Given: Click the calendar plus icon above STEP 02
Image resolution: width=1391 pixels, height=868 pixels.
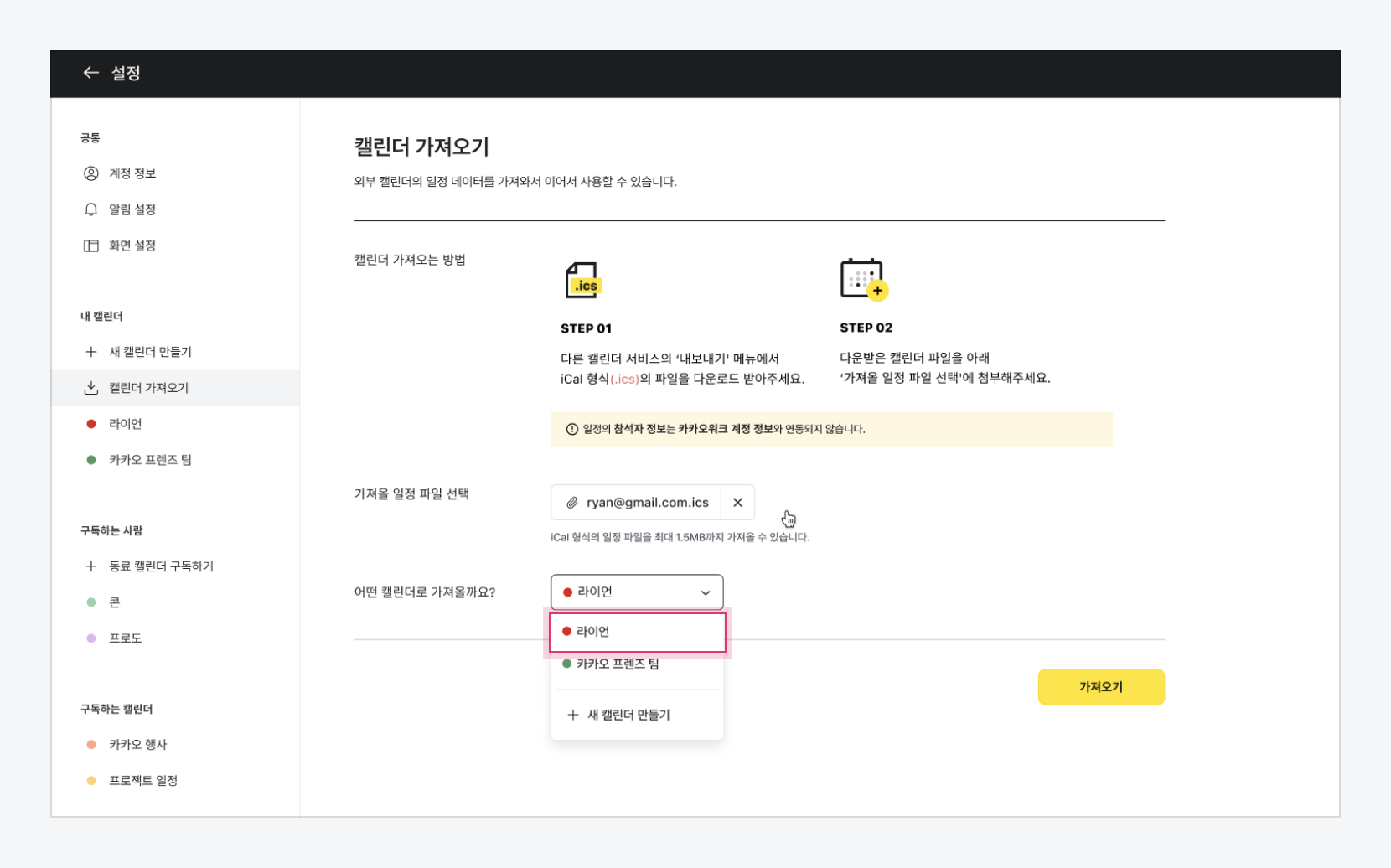Looking at the screenshot, I should (x=863, y=279).
